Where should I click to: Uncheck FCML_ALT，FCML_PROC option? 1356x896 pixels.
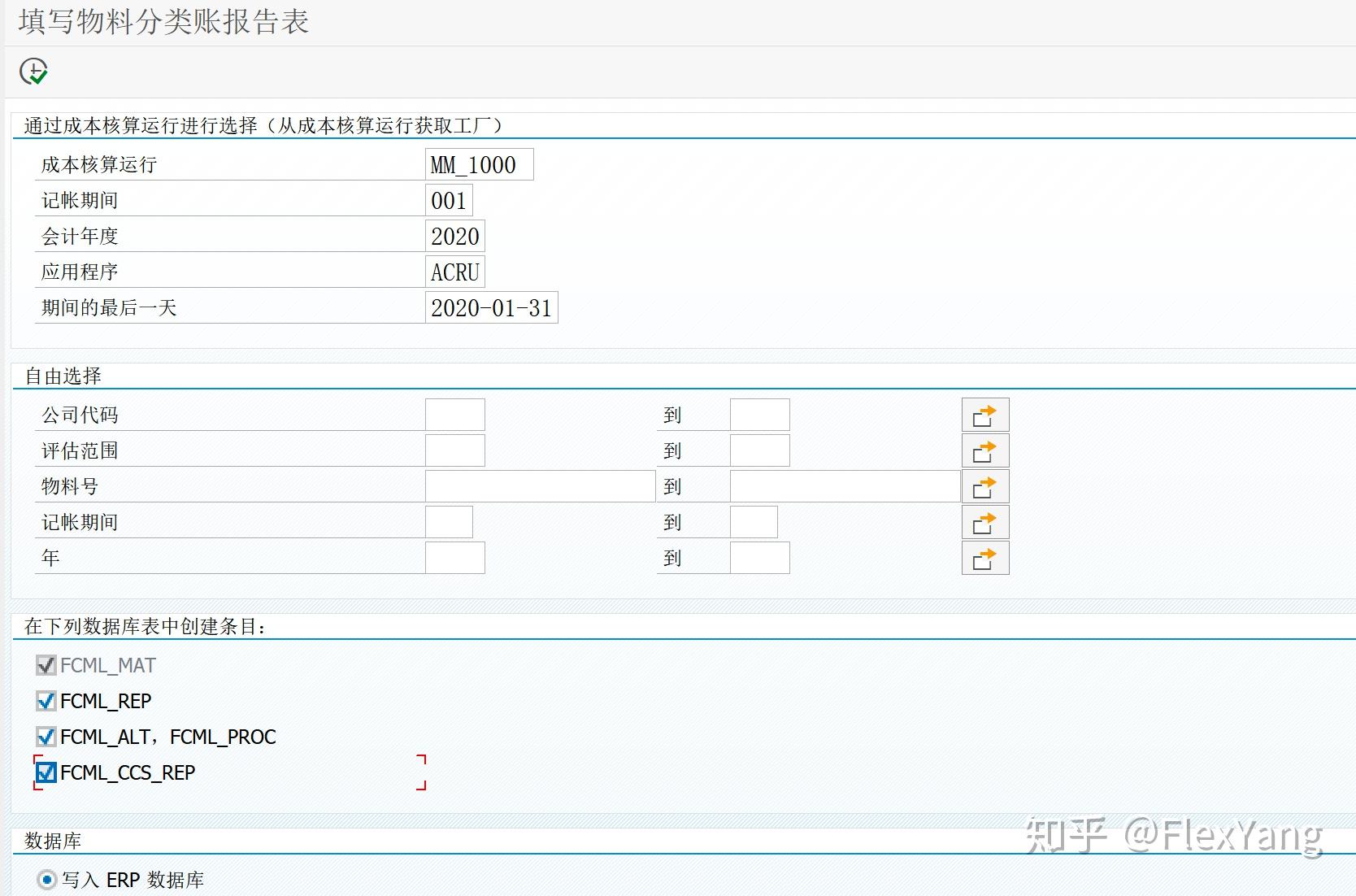point(46,737)
